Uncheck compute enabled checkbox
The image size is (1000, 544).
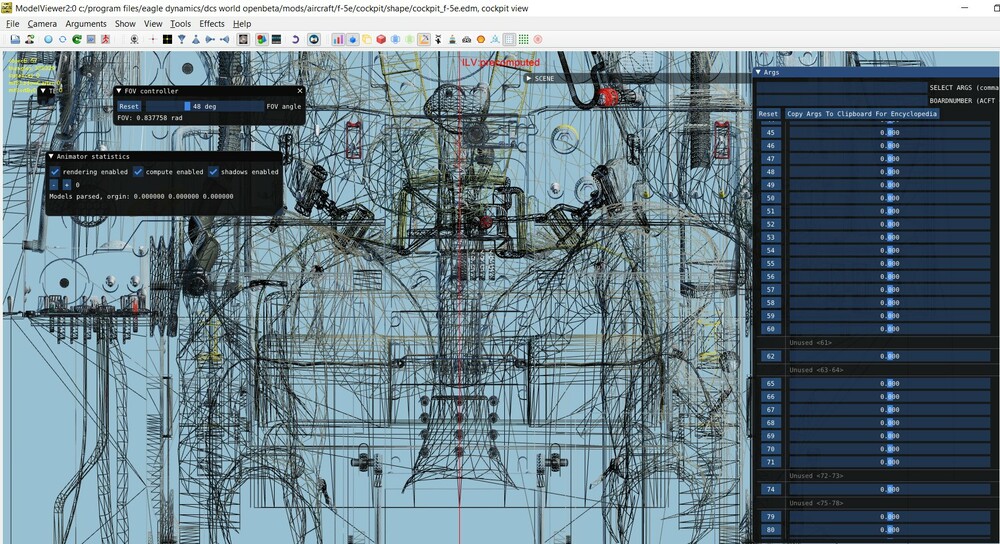(x=138, y=172)
